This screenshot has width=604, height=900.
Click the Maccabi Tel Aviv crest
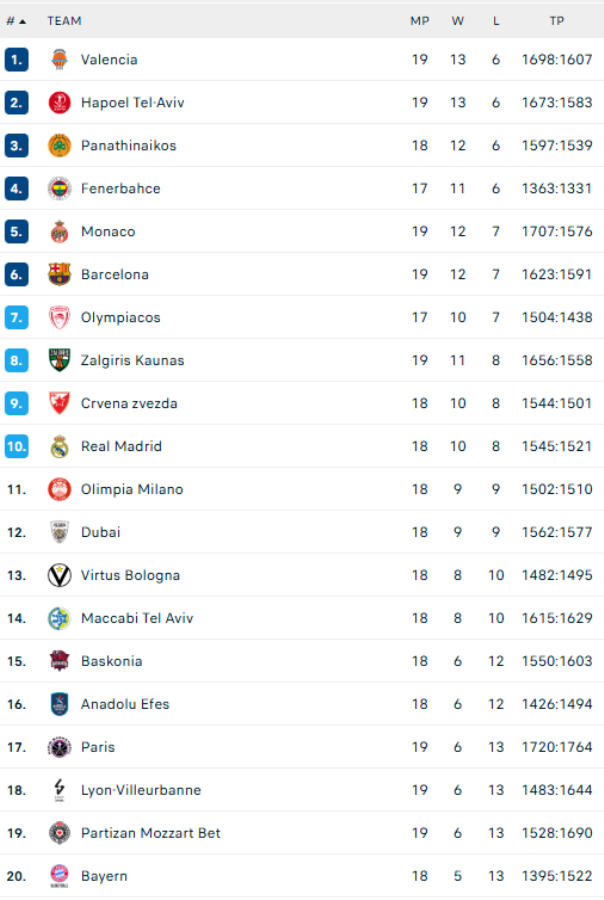[x=60, y=618]
